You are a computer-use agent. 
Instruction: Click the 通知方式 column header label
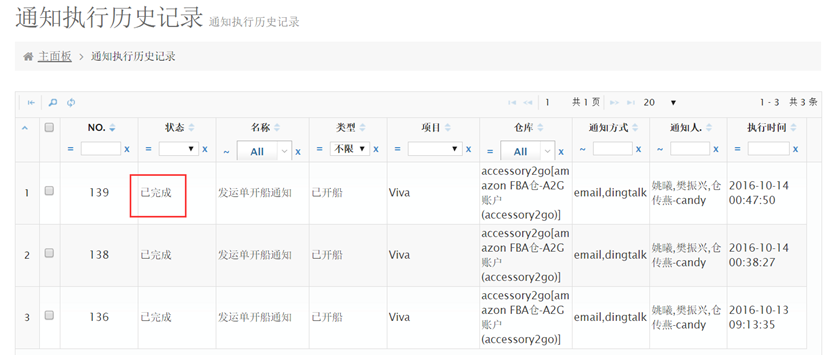(609, 127)
